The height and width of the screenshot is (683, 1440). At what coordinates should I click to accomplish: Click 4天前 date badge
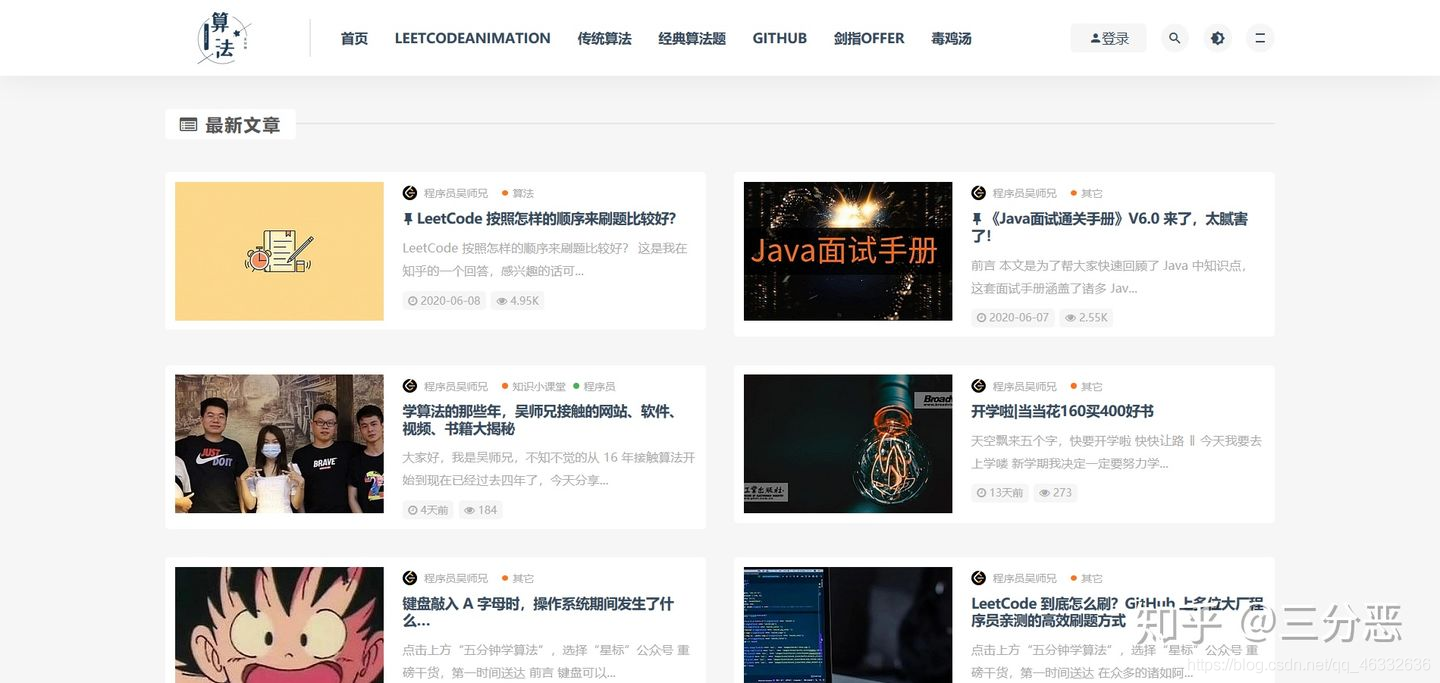click(428, 510)
